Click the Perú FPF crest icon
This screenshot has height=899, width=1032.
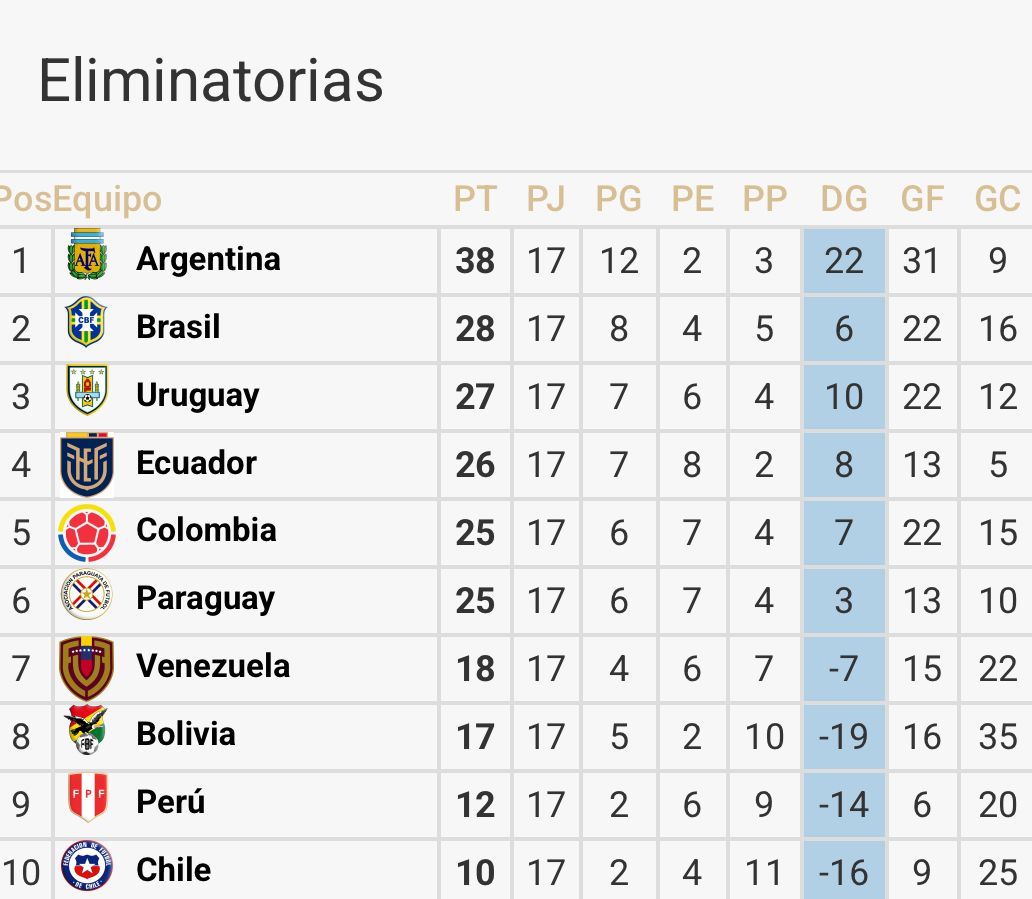click(x=87, y=798)
